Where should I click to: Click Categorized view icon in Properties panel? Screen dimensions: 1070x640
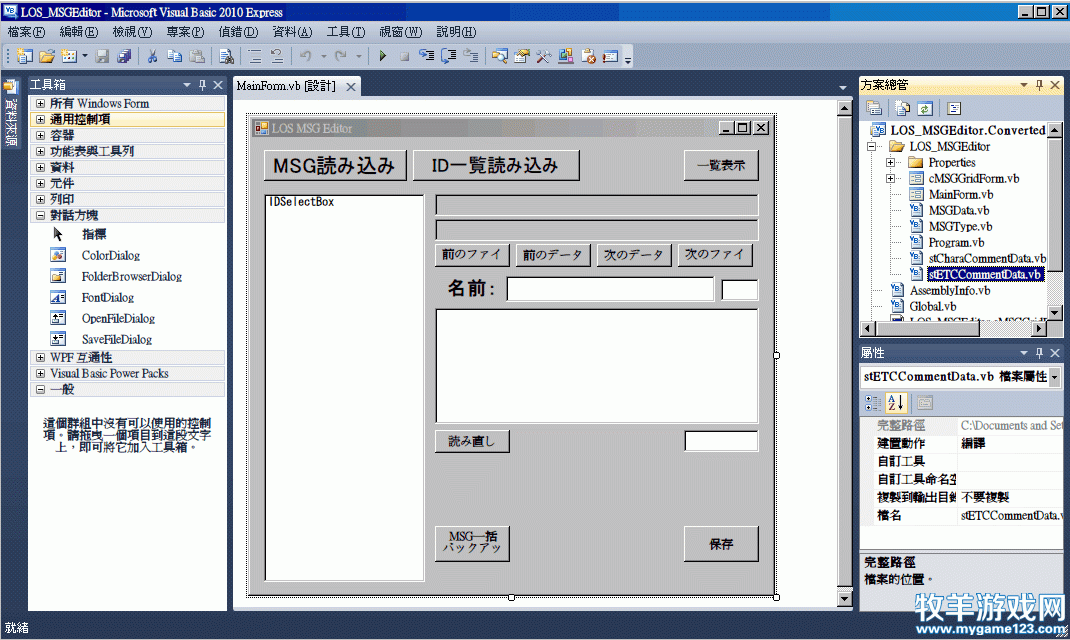point(873,403)
